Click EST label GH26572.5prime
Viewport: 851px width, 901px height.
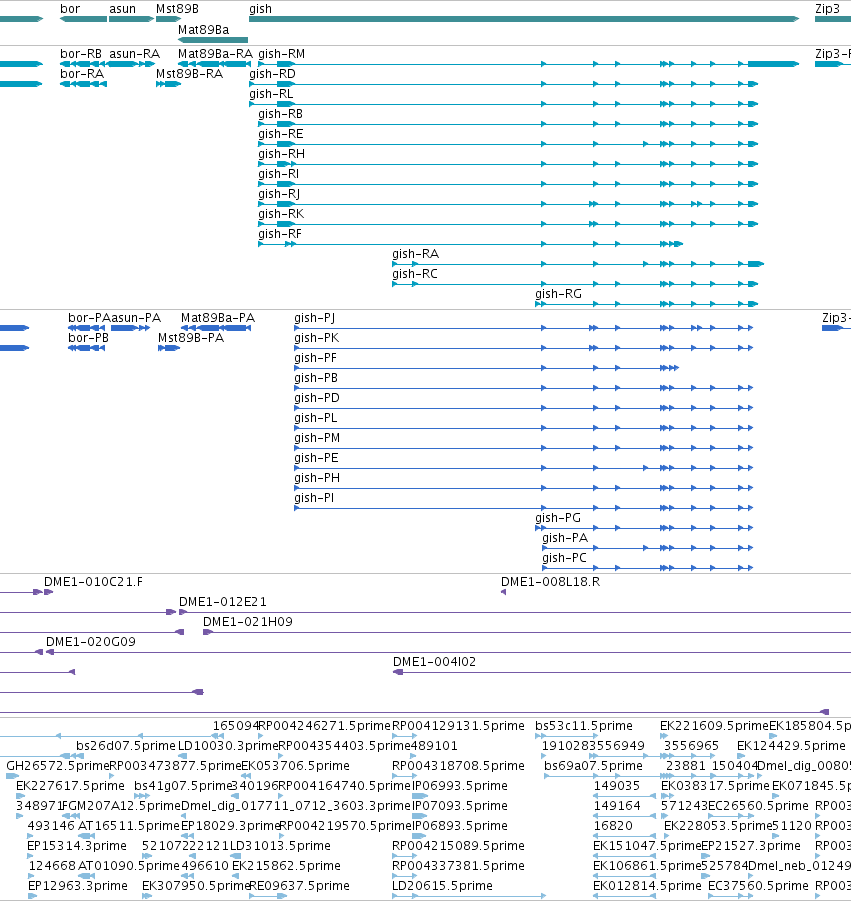pos(57,767)
